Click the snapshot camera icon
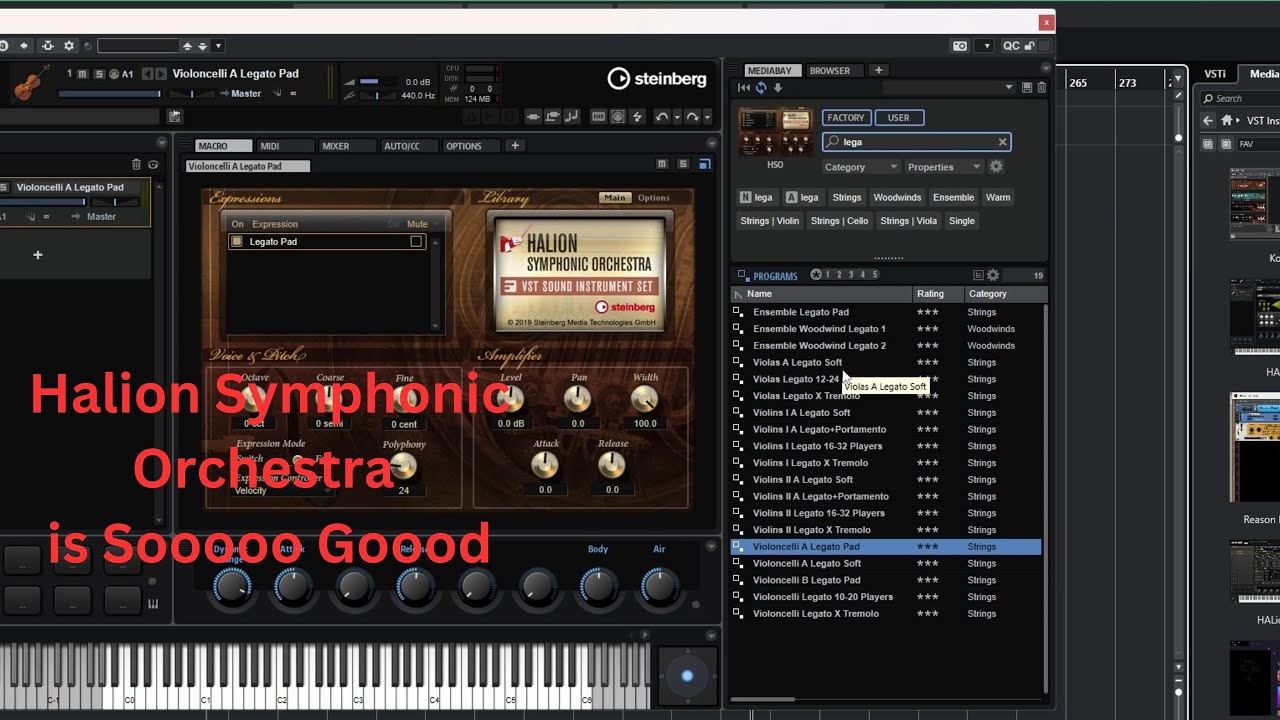 [960, 46]
